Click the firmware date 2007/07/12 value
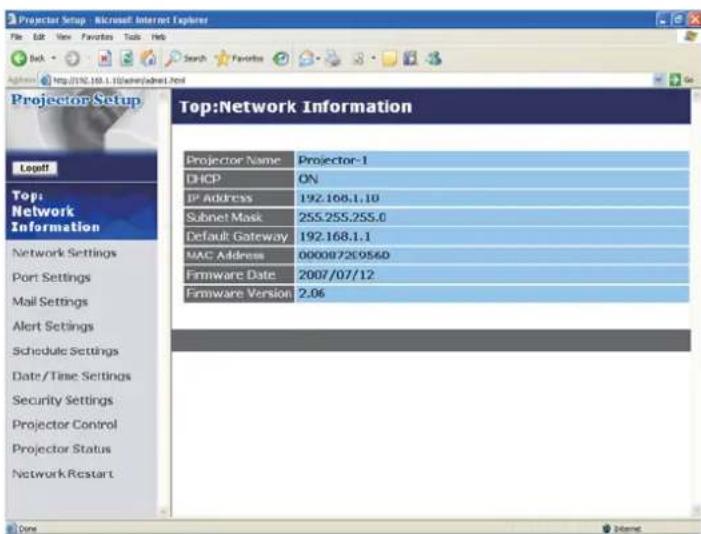 336,275
